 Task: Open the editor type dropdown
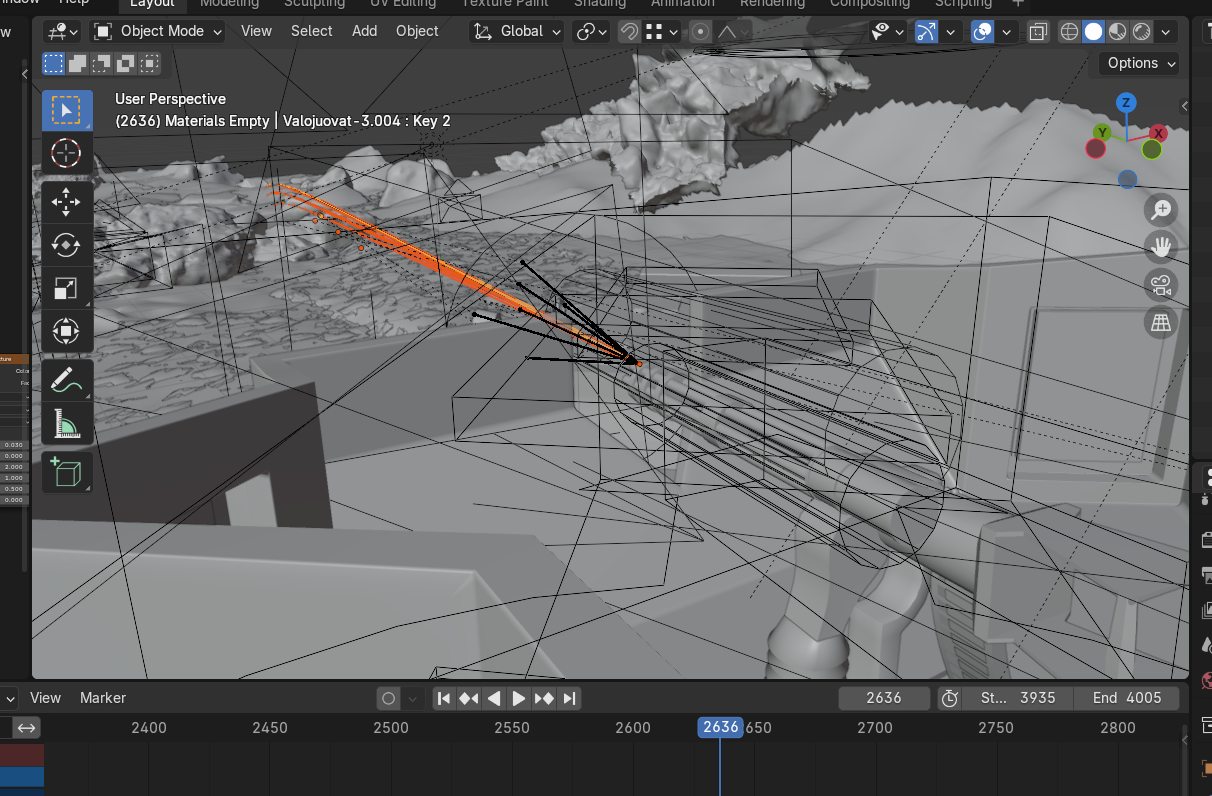pos(62,31)
